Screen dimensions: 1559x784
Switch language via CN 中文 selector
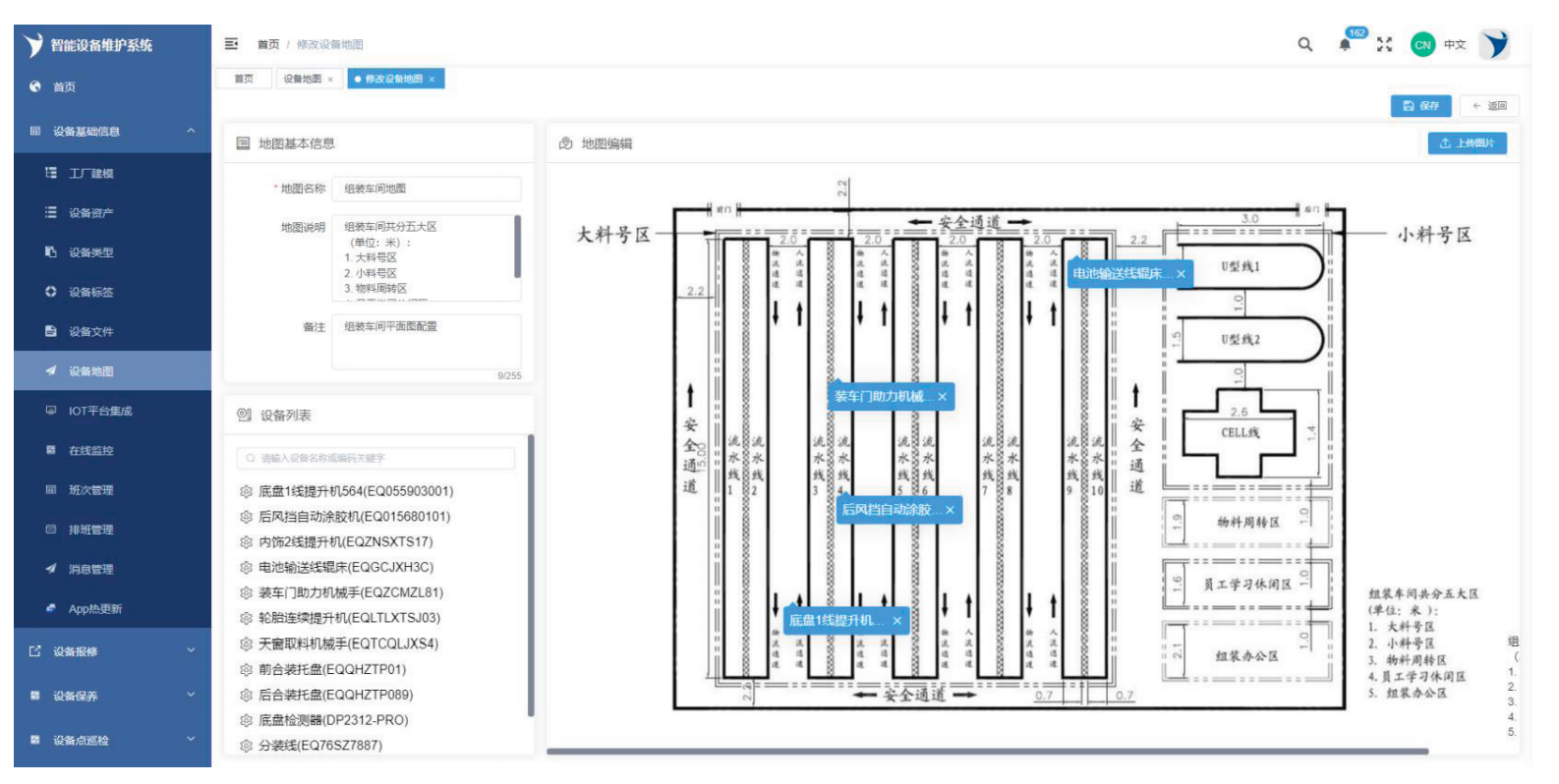pyautogui.click(x=1438, y=45)
